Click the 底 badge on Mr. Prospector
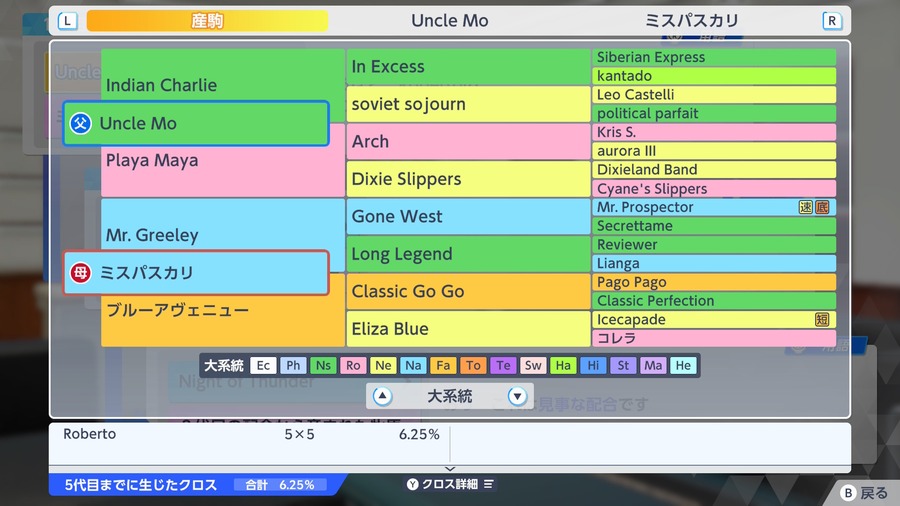The width and height of the screenshot is (900, 506). click(822, 207)
